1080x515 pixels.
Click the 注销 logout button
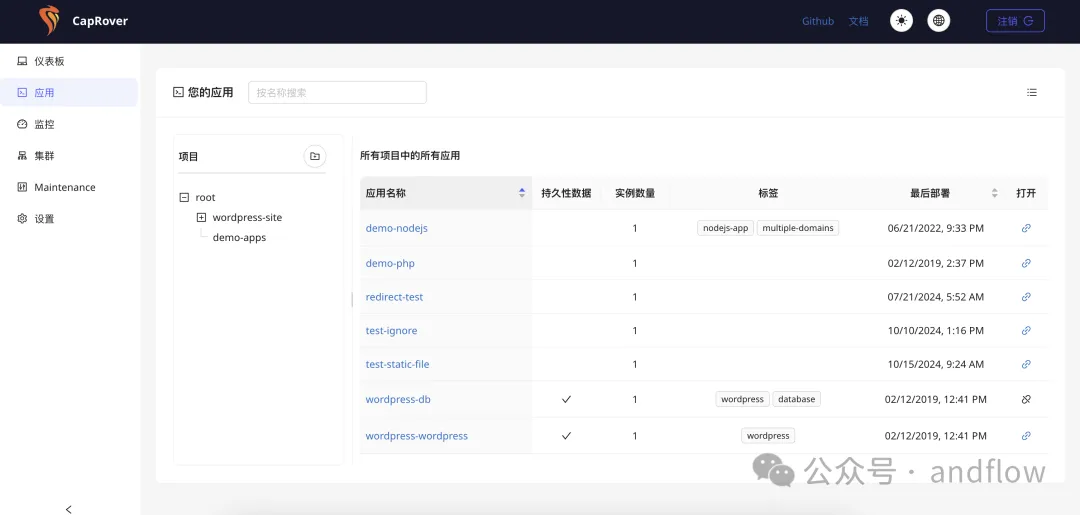coord(1015,20)
